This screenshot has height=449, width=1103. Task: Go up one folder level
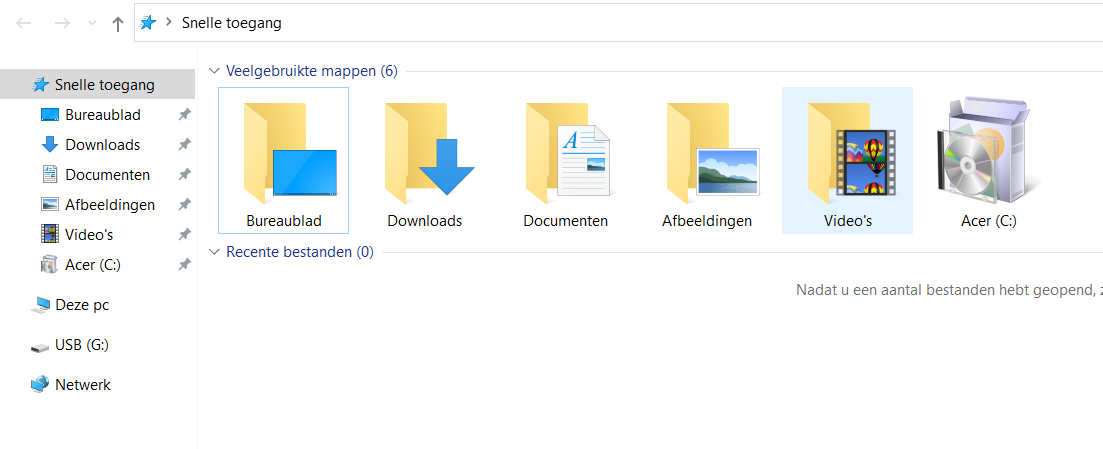(118, 24)
